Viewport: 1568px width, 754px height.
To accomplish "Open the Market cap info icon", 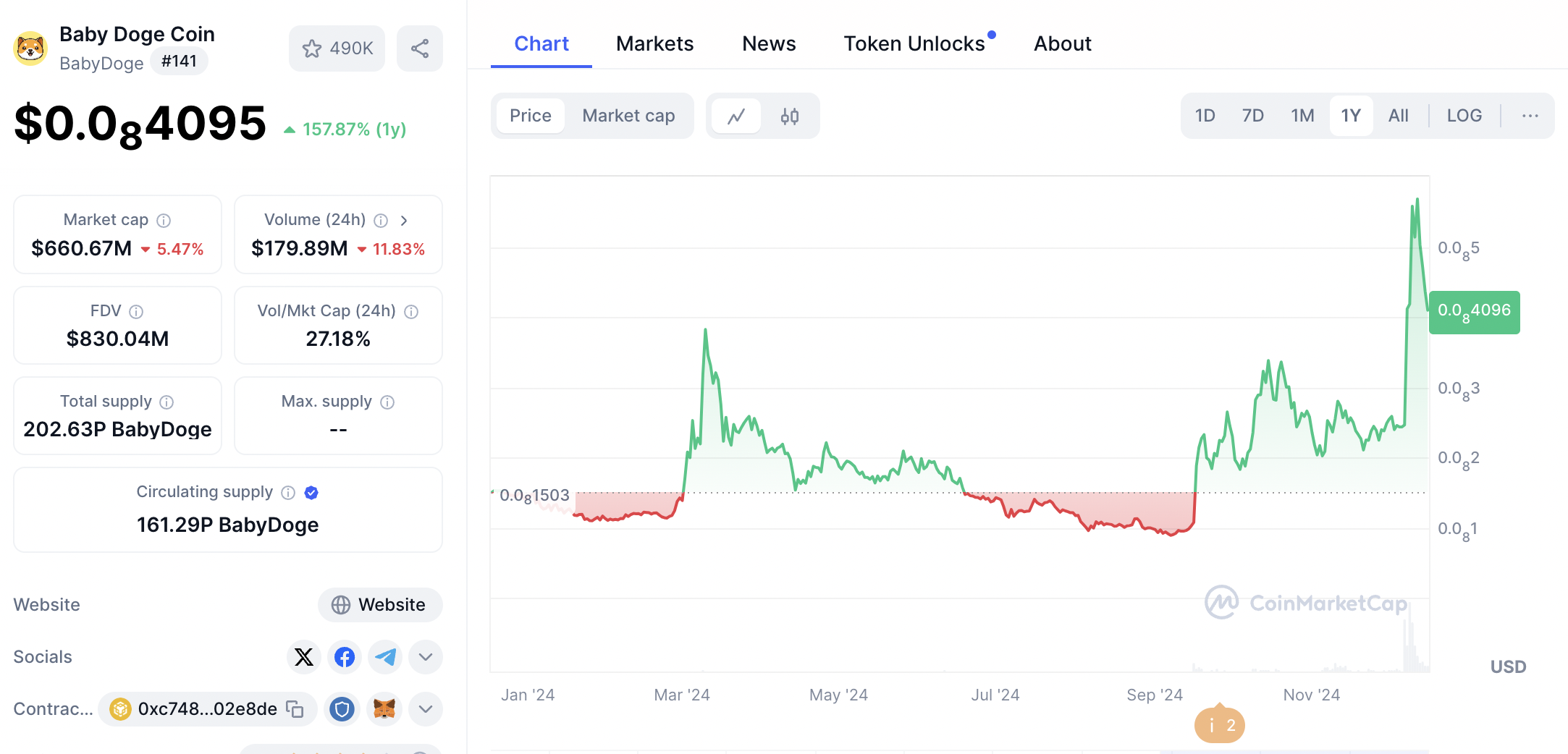I will click(x=164, y=220).
